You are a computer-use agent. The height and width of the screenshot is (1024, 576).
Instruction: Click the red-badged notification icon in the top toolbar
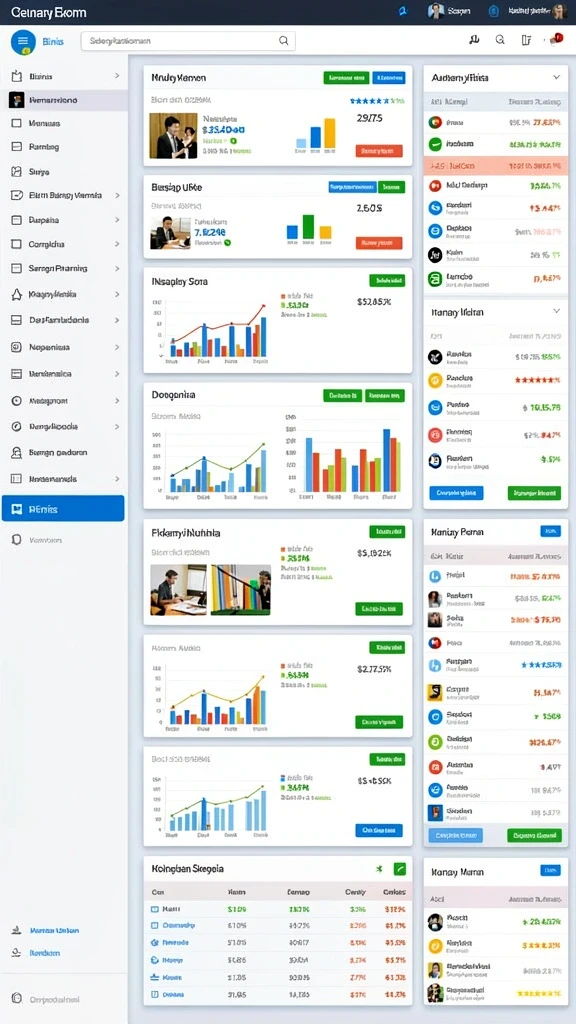[x=556, y=40]
